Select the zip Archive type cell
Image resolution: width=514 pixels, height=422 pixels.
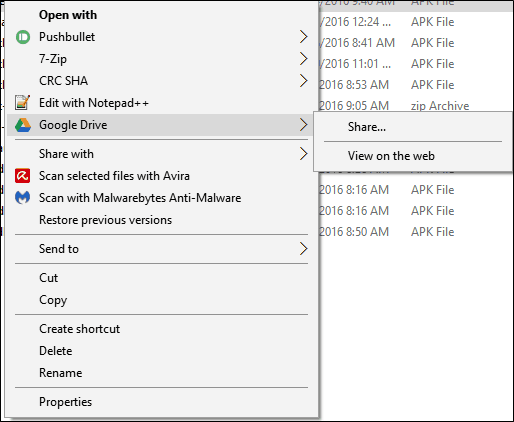440,106
